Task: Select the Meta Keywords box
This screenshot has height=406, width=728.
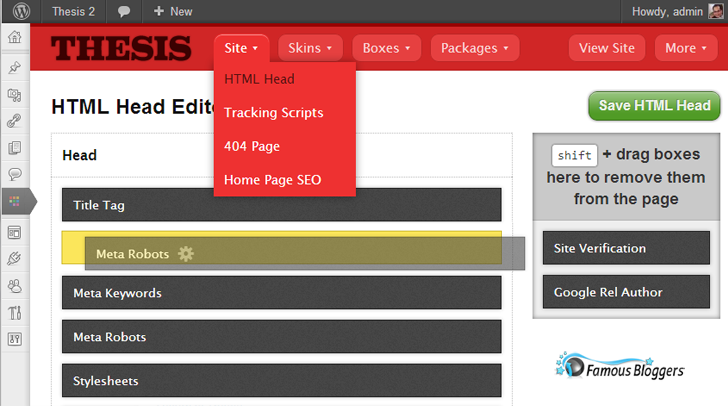Action: point(281,293)
